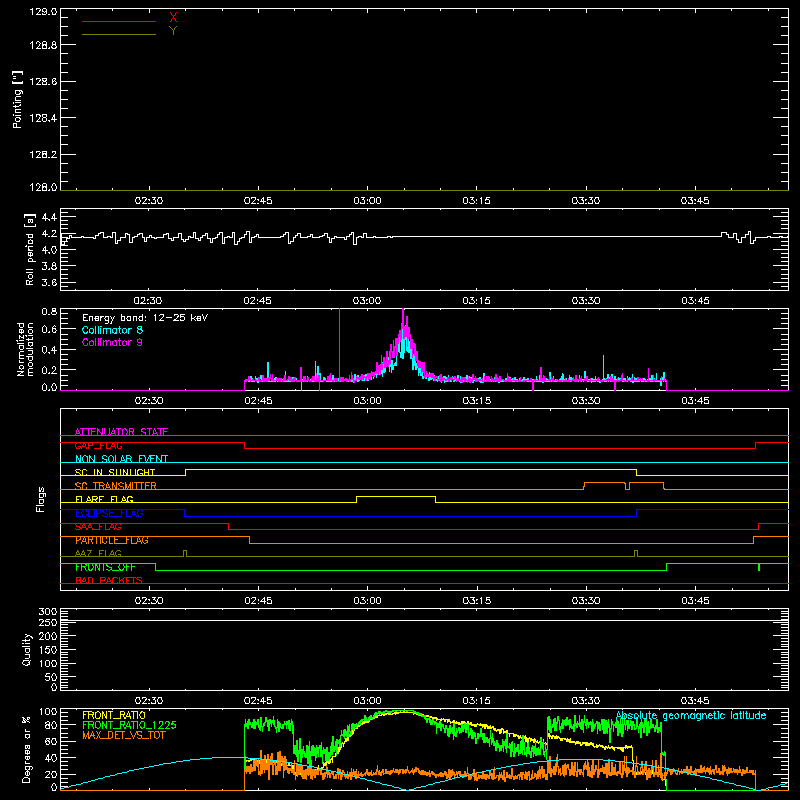Click the Pointing axis title
Image resolution: width=800 pixels, height=800 pixels.
click(x=18, y=99)
